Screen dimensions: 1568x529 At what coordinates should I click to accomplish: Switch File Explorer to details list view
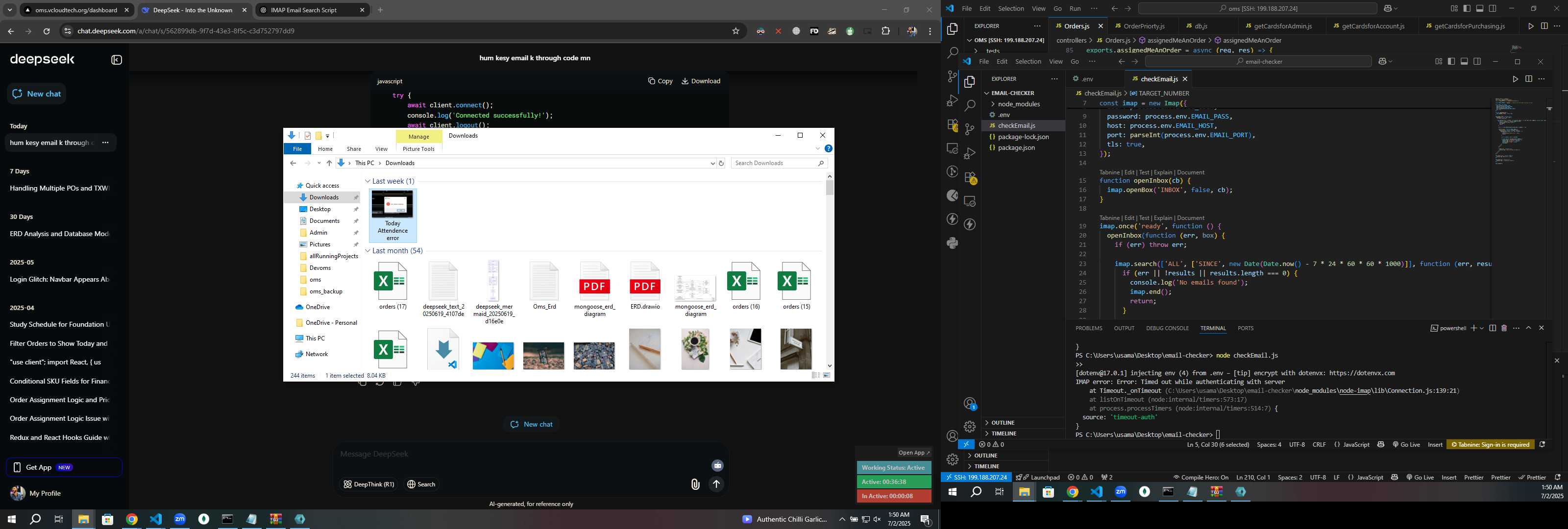816,376
